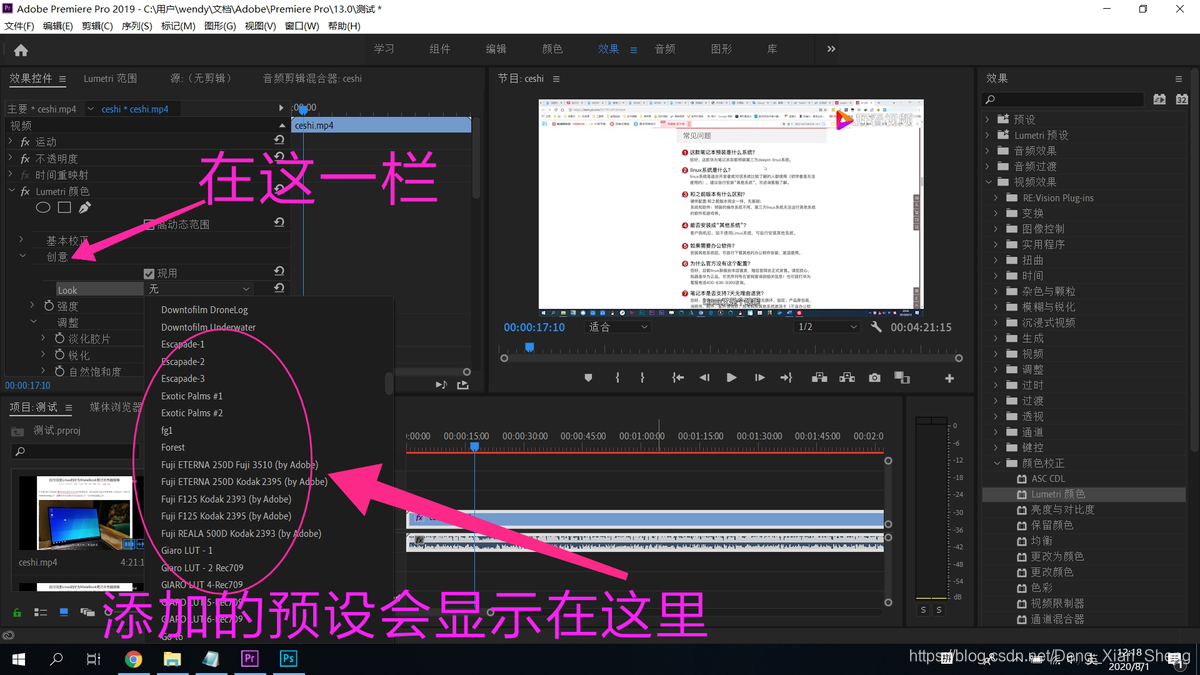Image resolution: width=1200 pixels, height=675 pixels.
Task: Open the 1/2 playback resolution dropdown
Action: (x=825, y=327)
